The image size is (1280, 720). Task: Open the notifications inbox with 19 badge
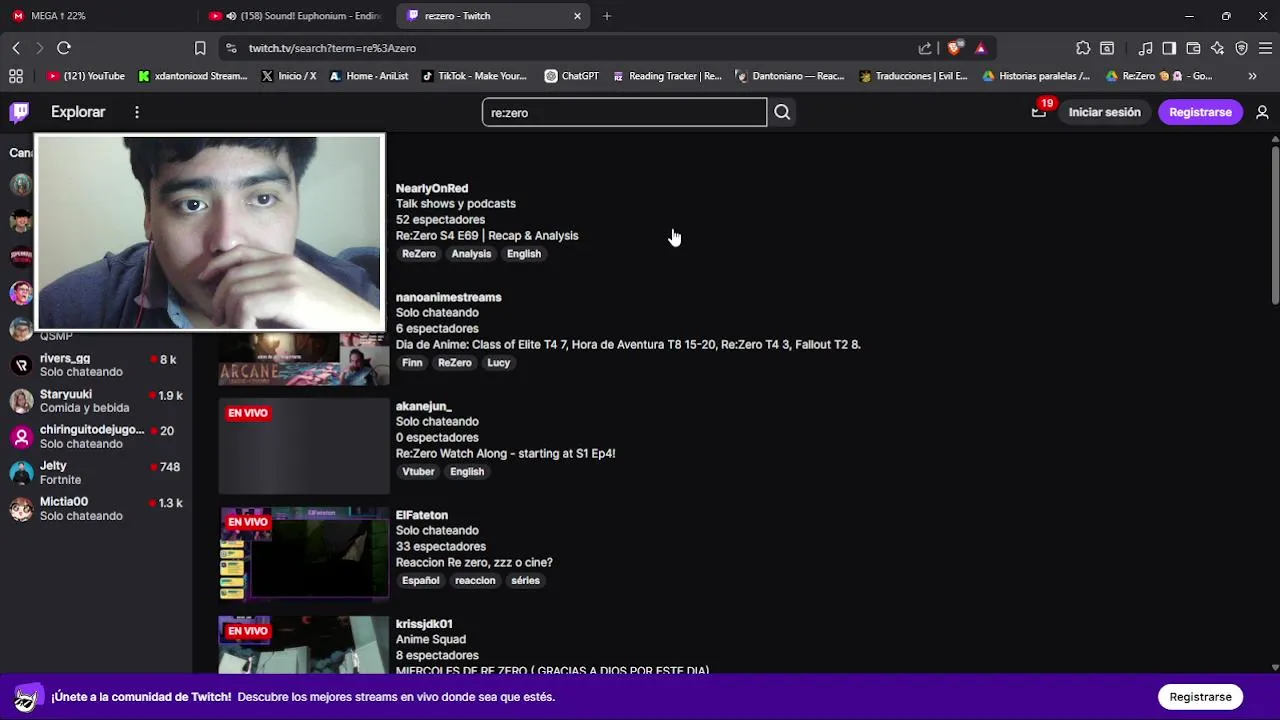coord(1039,112)
